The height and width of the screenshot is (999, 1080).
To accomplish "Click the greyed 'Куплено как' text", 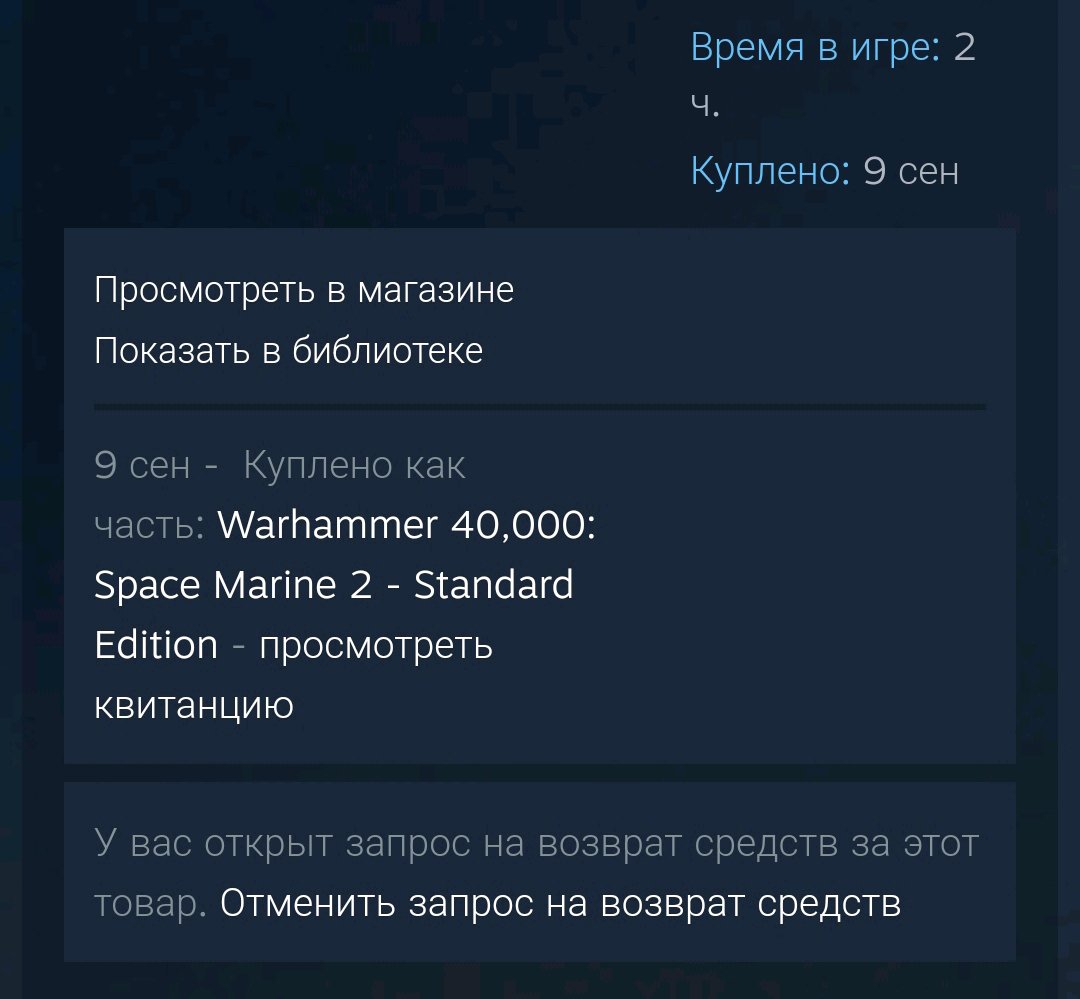I will (x=354, y=465).
